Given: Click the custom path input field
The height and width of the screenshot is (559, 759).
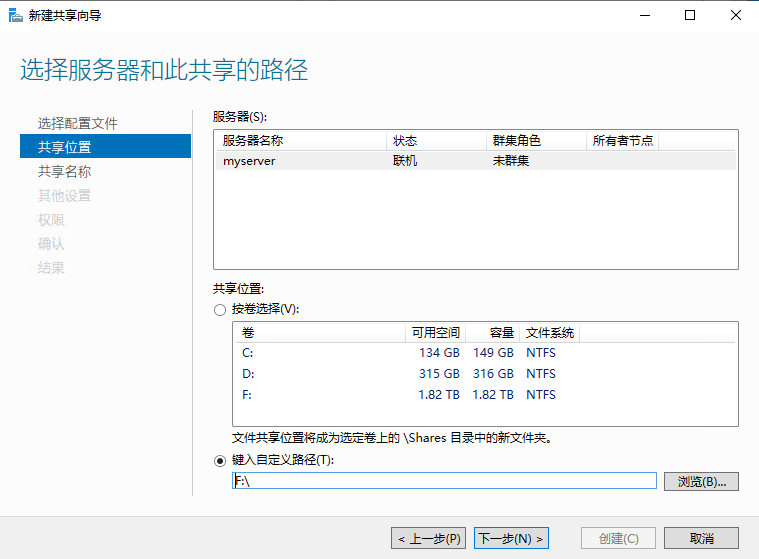Looking at the screenshot, I should pos(444,481).
